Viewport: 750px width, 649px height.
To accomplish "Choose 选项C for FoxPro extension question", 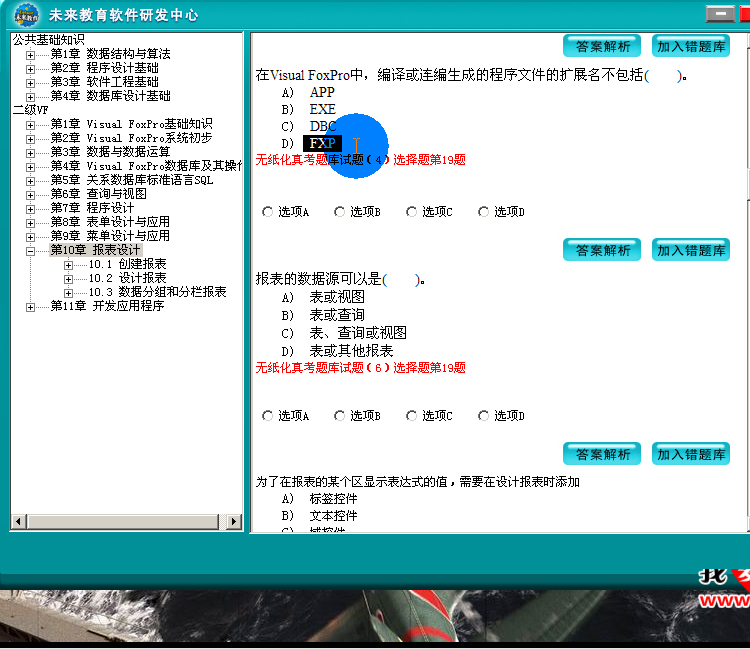I will (x=411, y=211).
